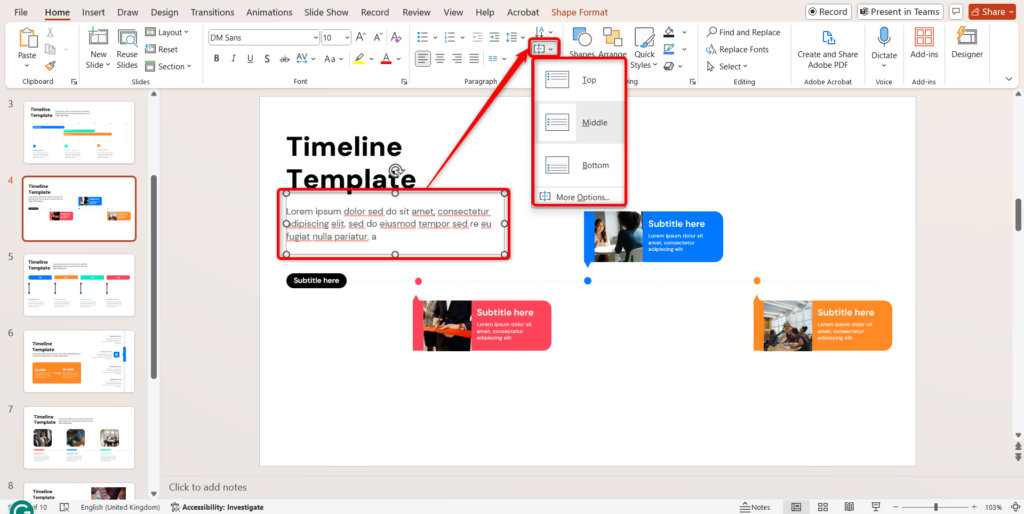Open Reuse Slides
Viewport: 1024px width, 514px height.
coord(127,46)
